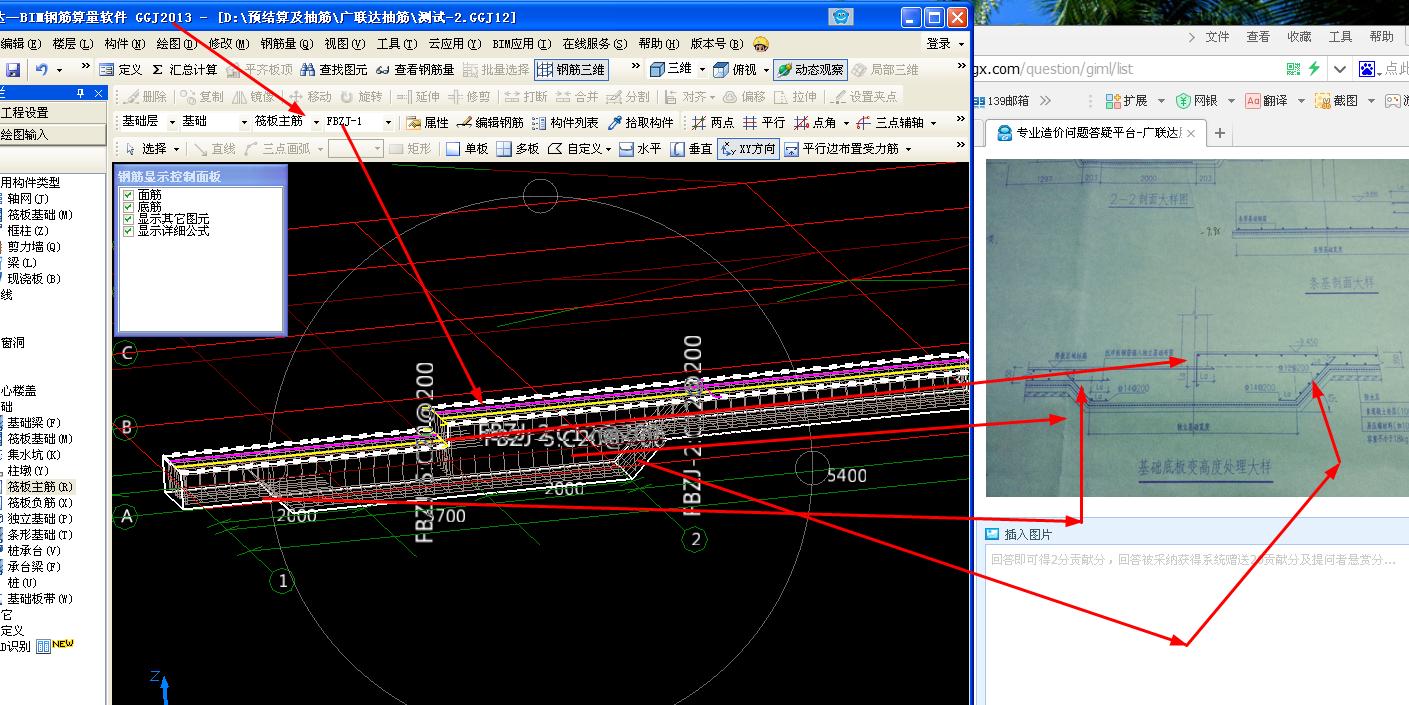The image size is (1409, 705).
Task: Open 工程设置 project settings panel
Action: coord(52,113)
